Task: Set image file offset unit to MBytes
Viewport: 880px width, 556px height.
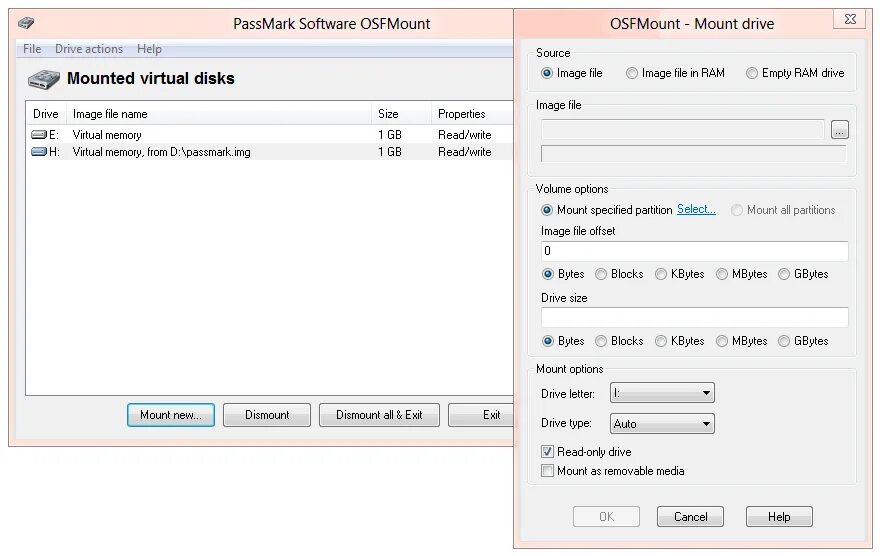Action: tap(722, 274)
